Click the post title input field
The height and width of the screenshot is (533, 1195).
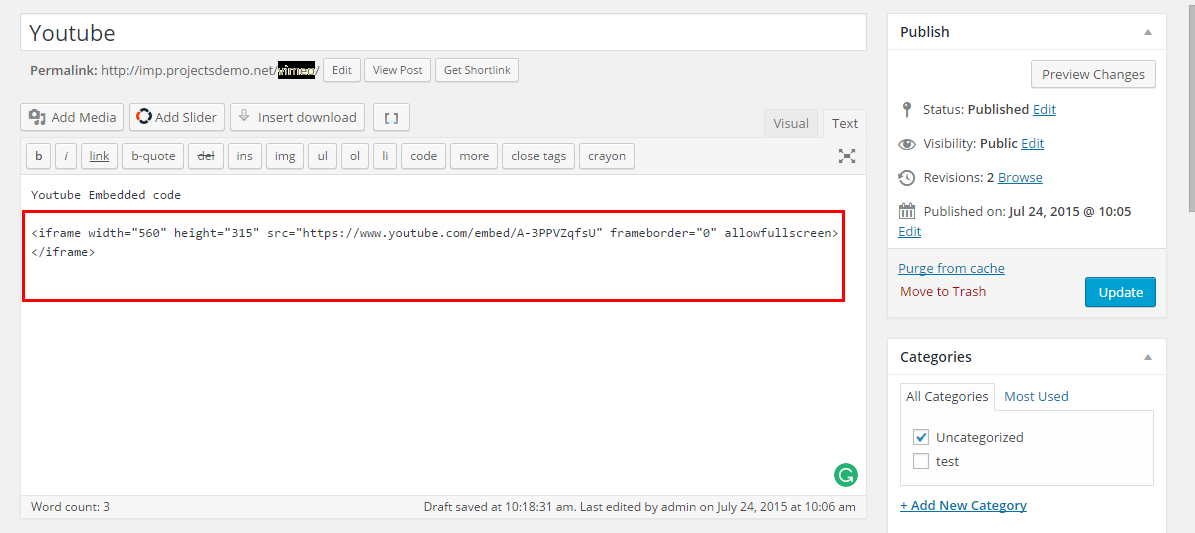[442, 33]
